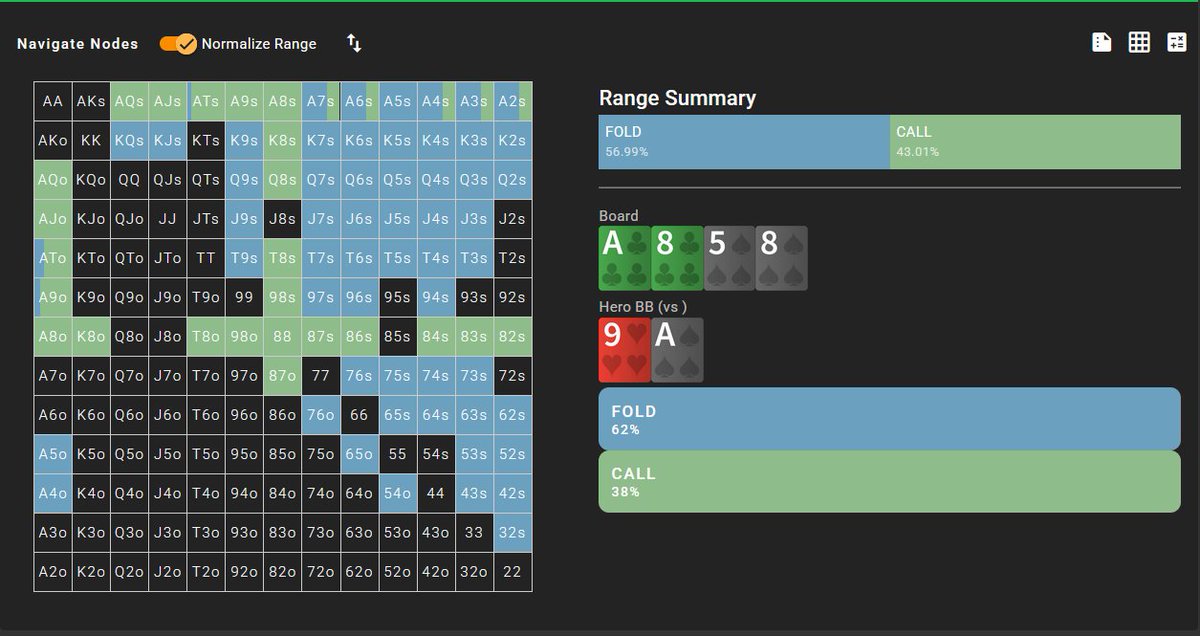The width and height of the screenshot is (1200, 636).
Task: Select the TT hand cell
Action: pyautogui.click(x=206, y=258)
